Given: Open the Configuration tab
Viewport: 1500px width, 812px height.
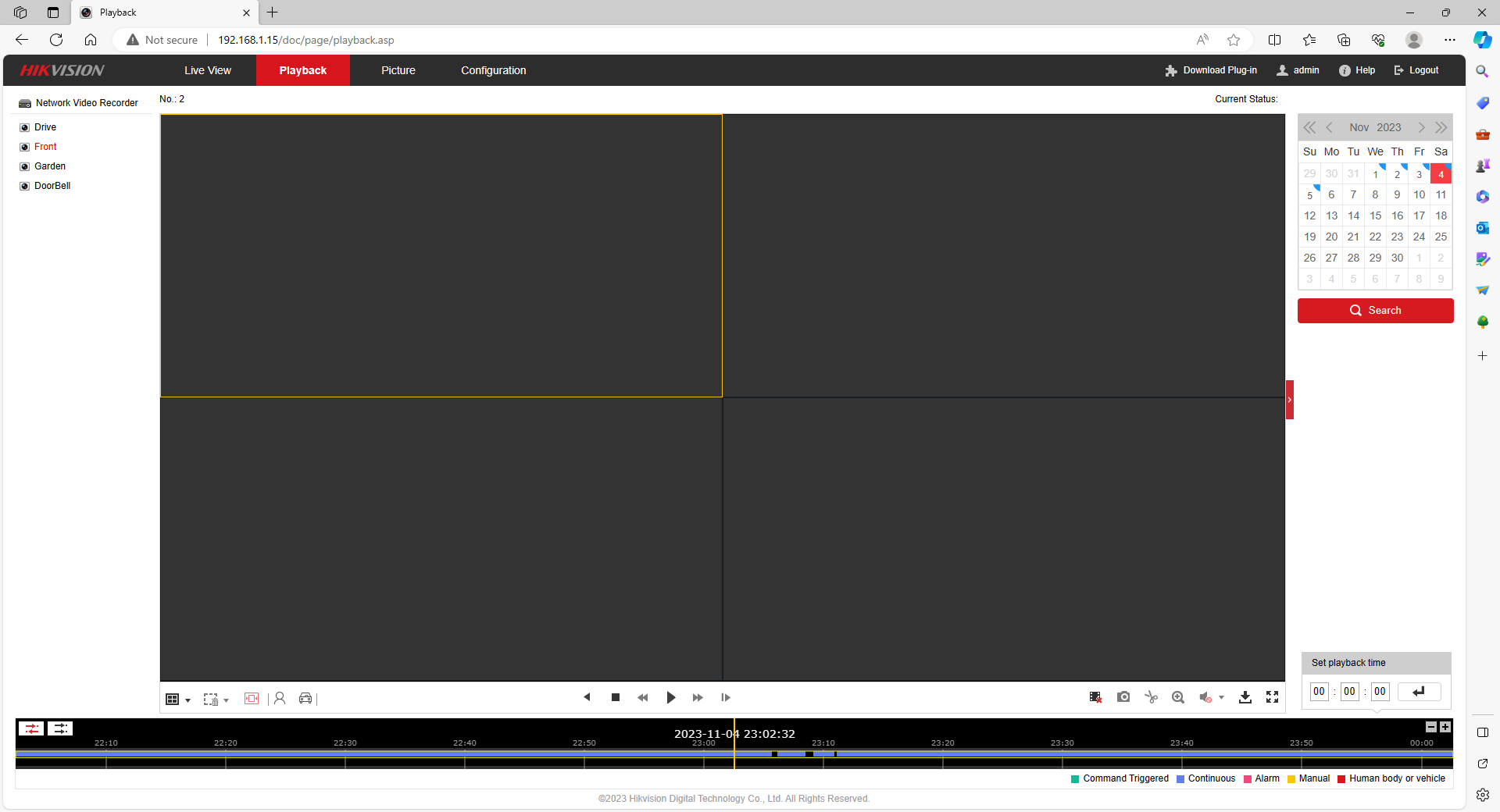Looking at the screenshot, I should 493,70.
